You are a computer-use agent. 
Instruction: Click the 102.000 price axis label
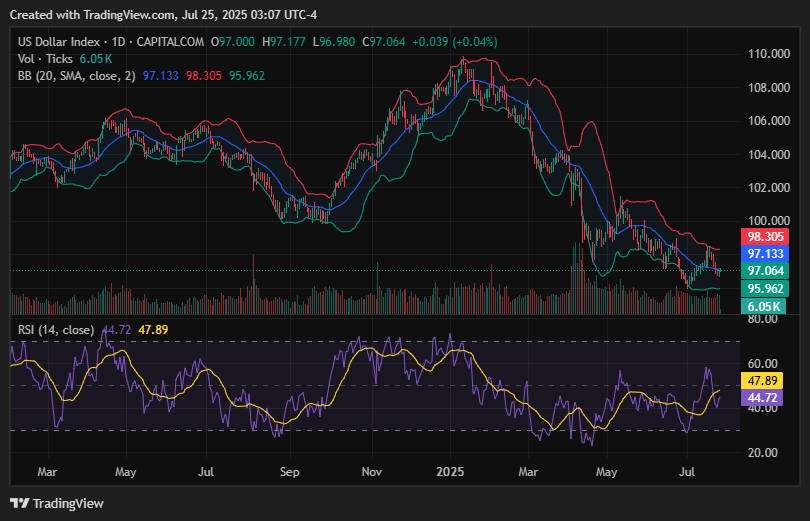(769, 187)
